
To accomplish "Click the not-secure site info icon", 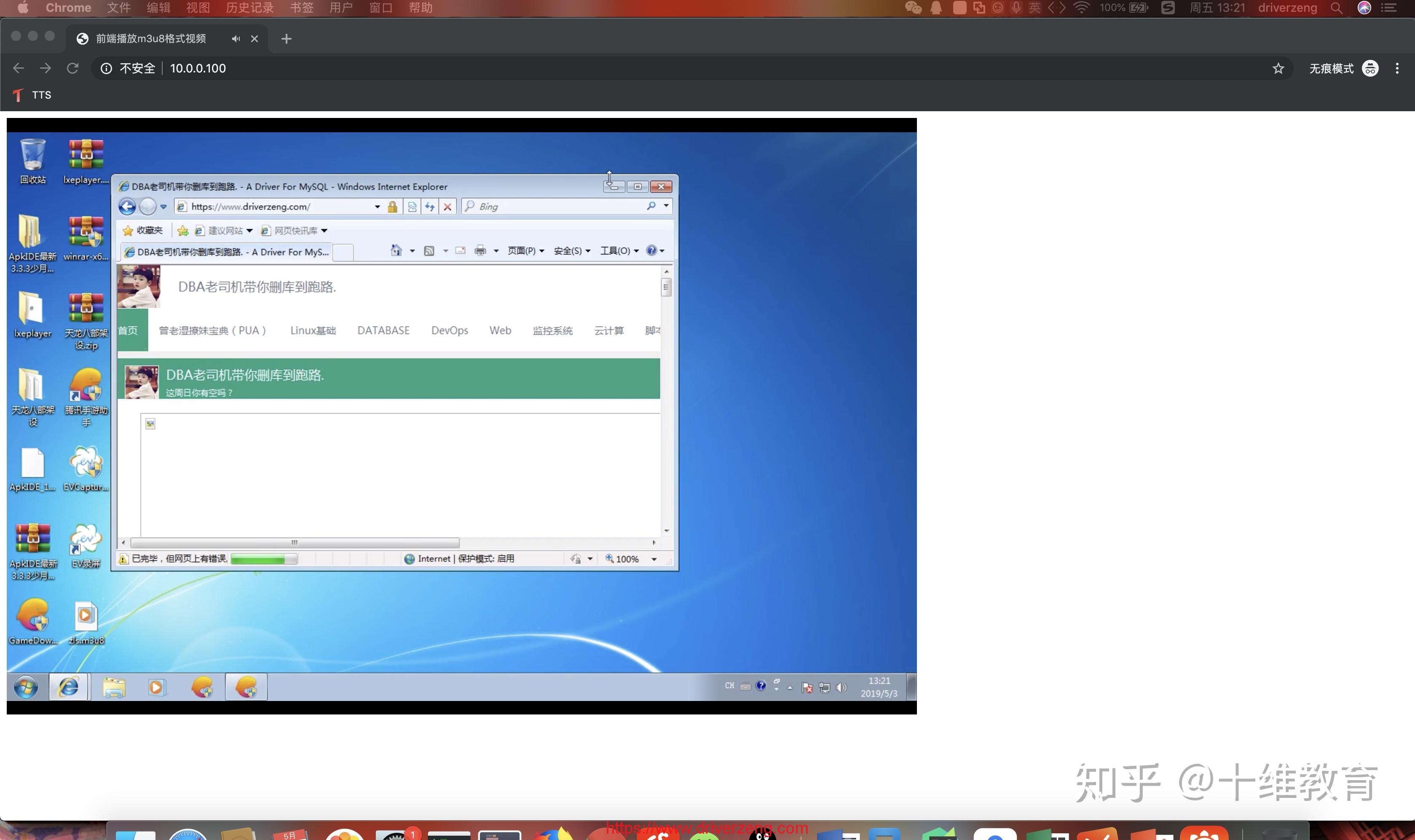I will click(x=106, y=69).
